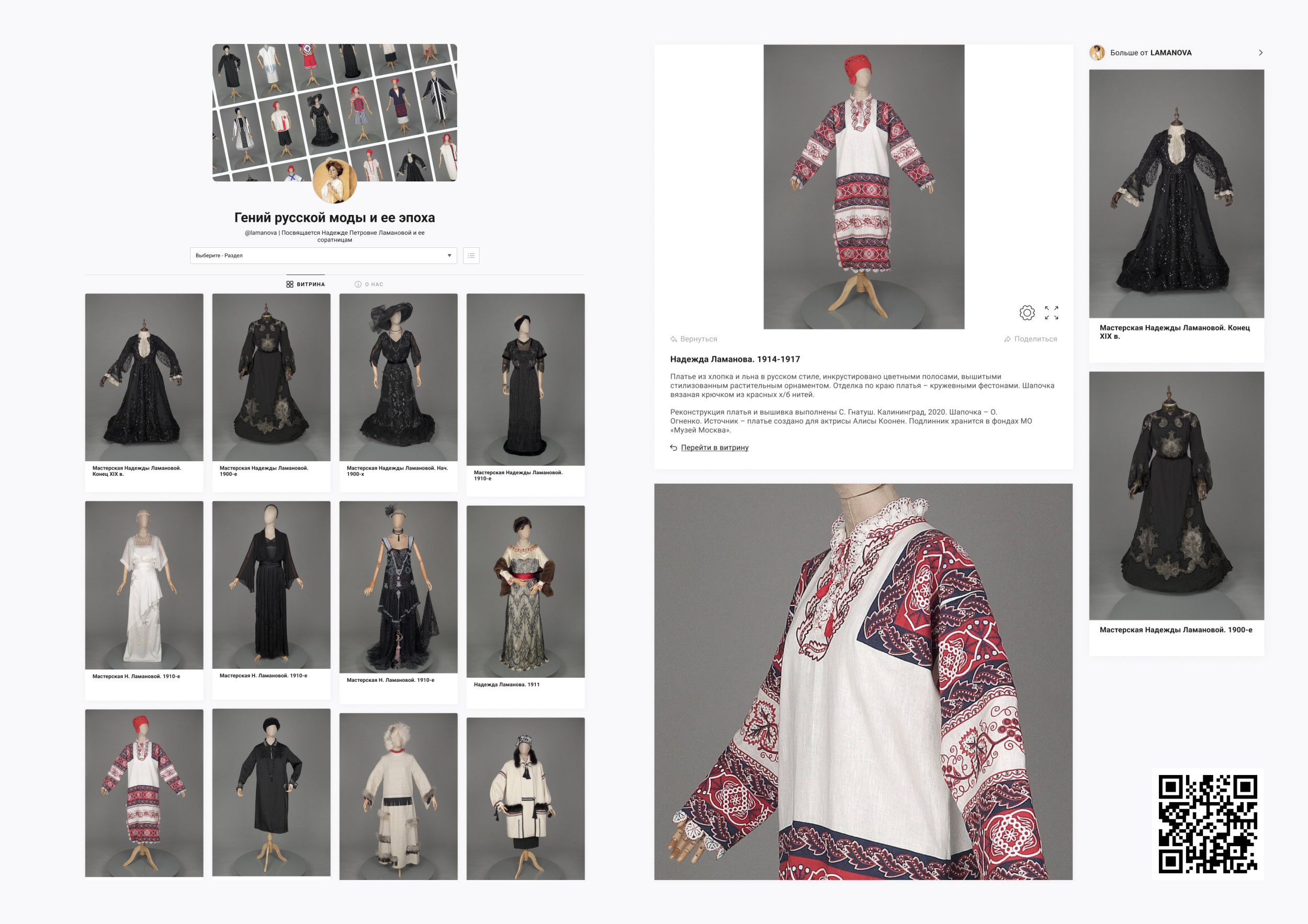Open red embroidered Russian-style dress thumbnail in grid
The image size is (1308, 924).
coord(144,793)
